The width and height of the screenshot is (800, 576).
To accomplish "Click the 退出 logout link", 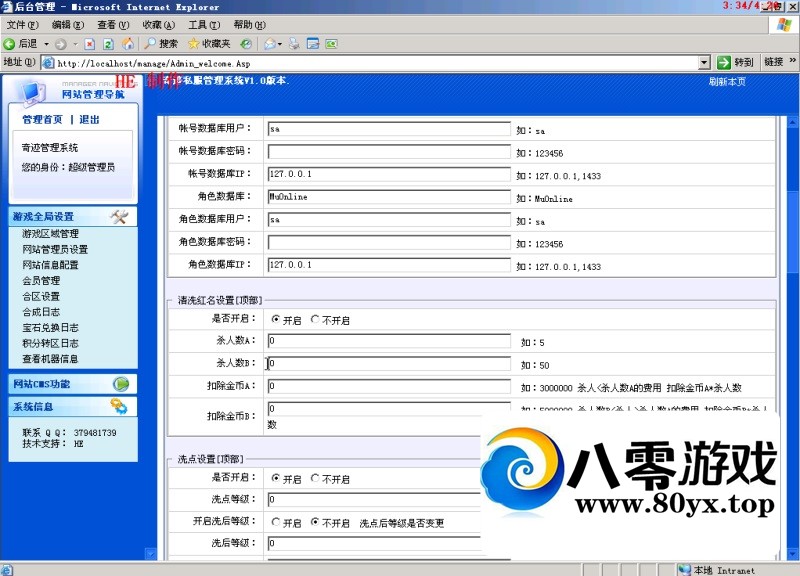I will pyautogui.click(x=89, y=119).
